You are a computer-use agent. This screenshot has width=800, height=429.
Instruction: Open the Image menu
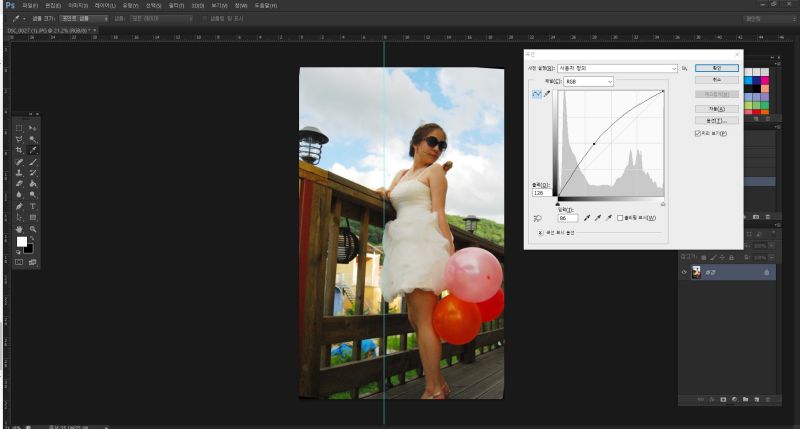[78, 6]
